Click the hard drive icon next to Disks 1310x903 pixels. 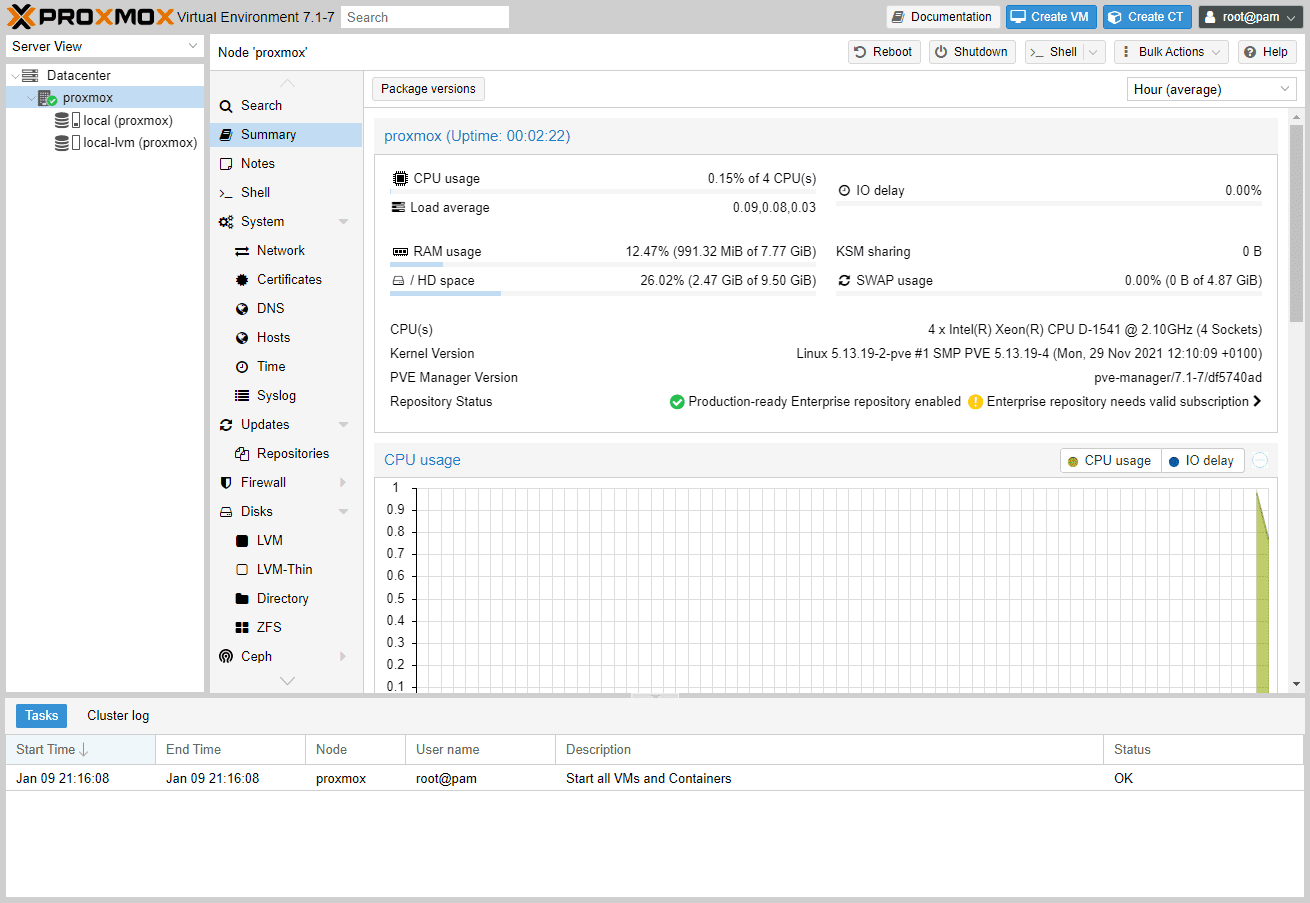(226, 512)
